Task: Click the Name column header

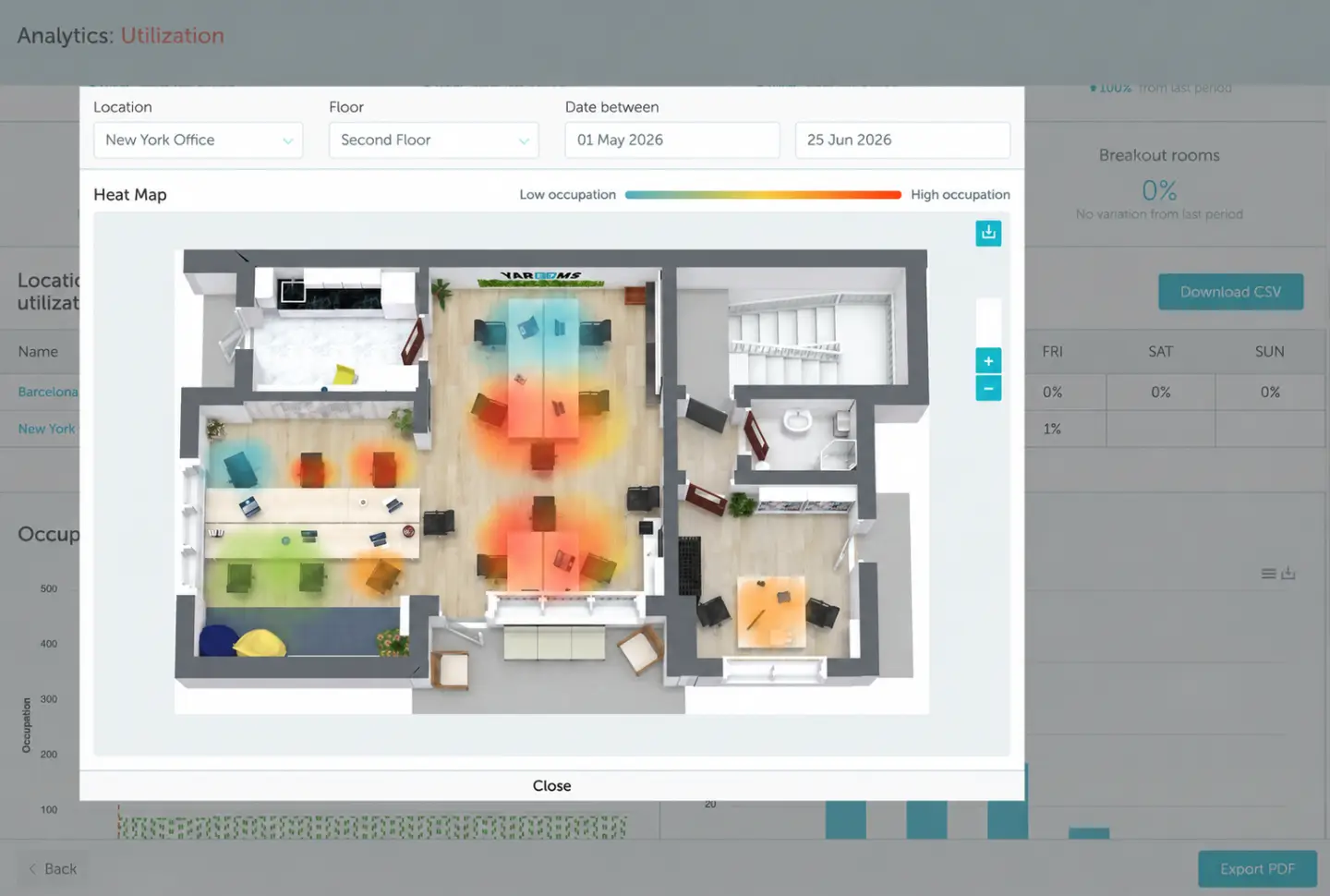Action: point(38,352)
